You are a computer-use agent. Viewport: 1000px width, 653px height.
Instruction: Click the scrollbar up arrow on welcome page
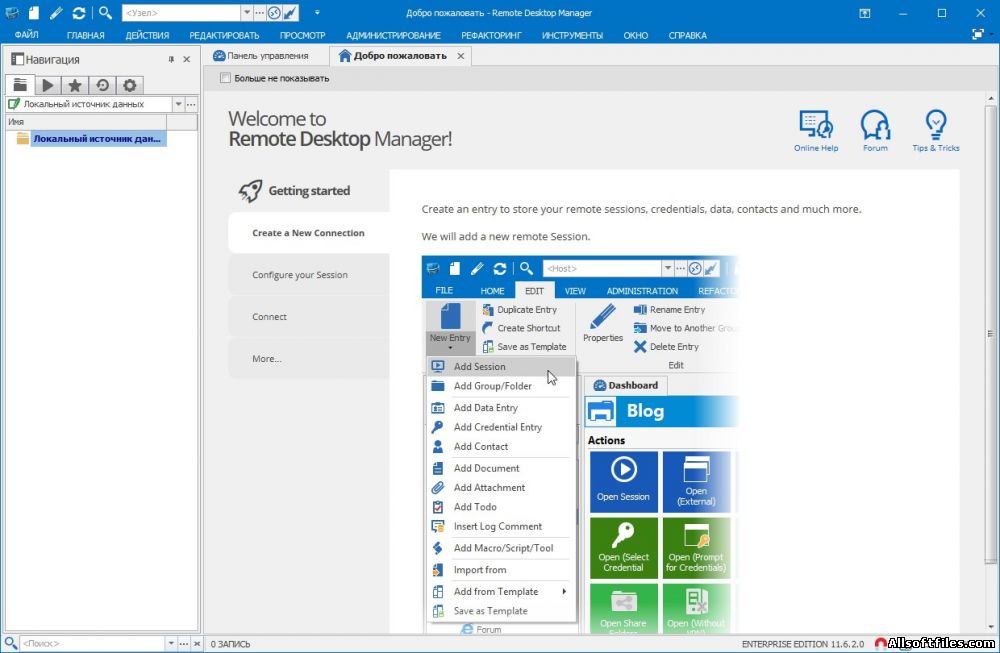click(x=990, y=99)
